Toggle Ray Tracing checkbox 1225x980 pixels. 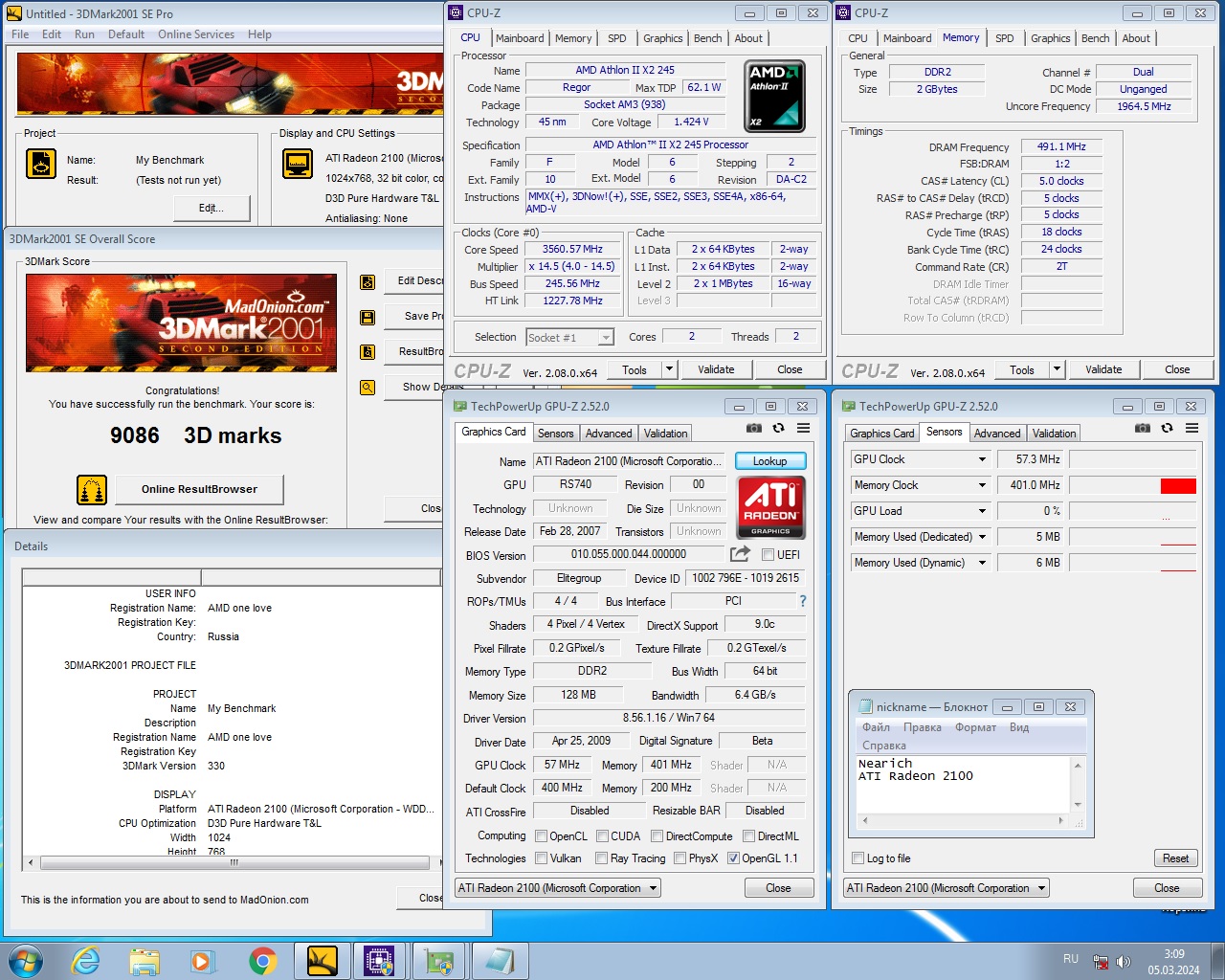click(601, 858)
